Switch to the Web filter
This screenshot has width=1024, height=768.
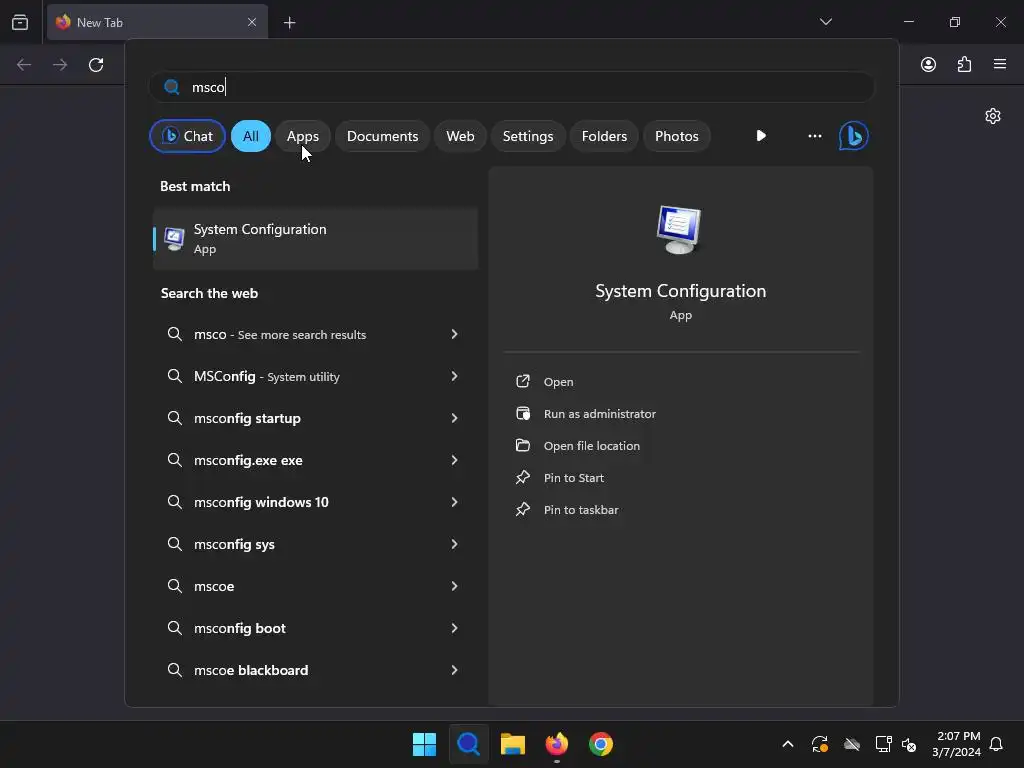[x=460, y=136]
